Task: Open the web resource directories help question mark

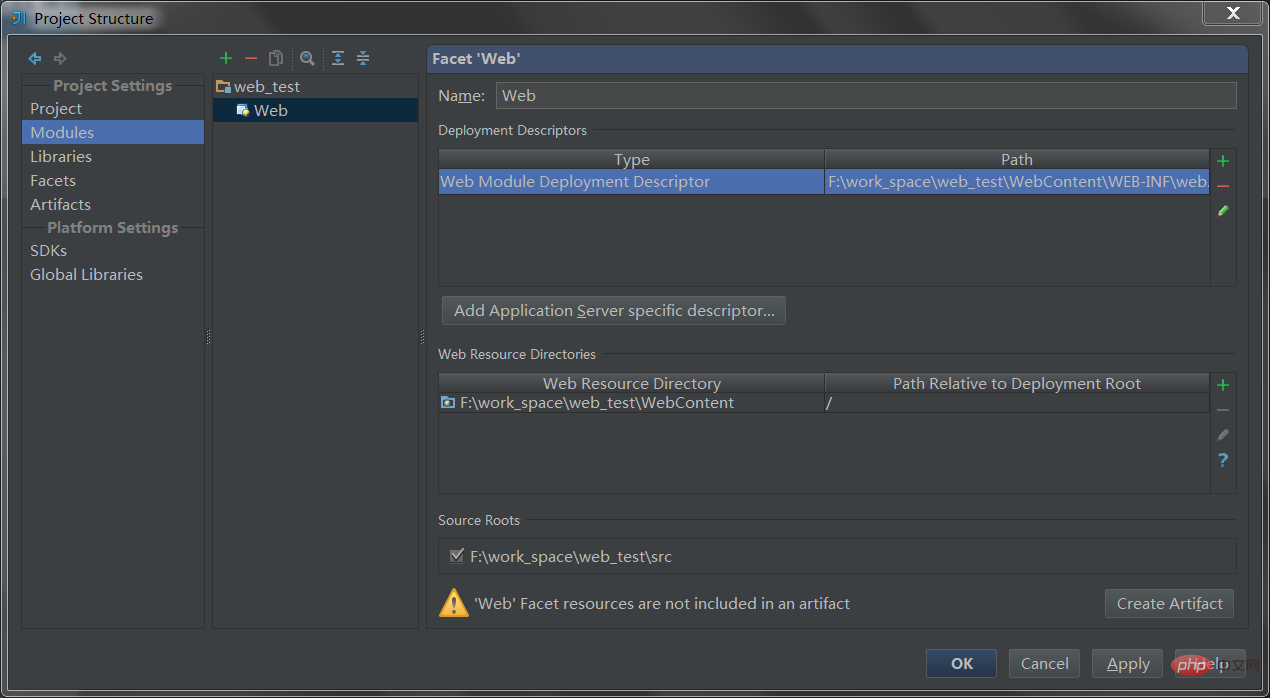Action: (x=1223, y=460)
